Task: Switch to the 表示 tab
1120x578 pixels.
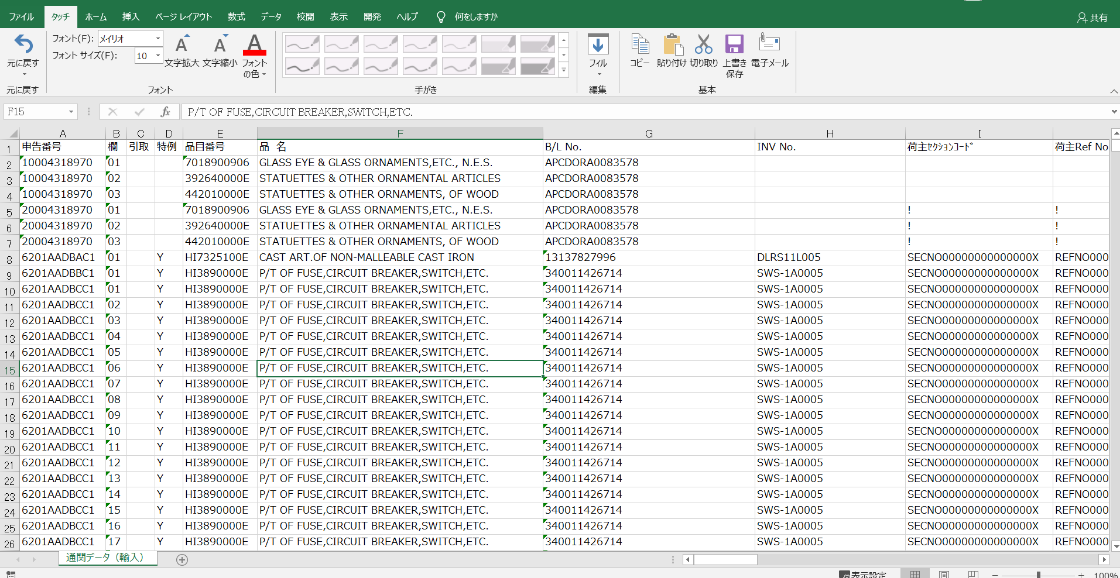Action: click(x=339, y=16)
